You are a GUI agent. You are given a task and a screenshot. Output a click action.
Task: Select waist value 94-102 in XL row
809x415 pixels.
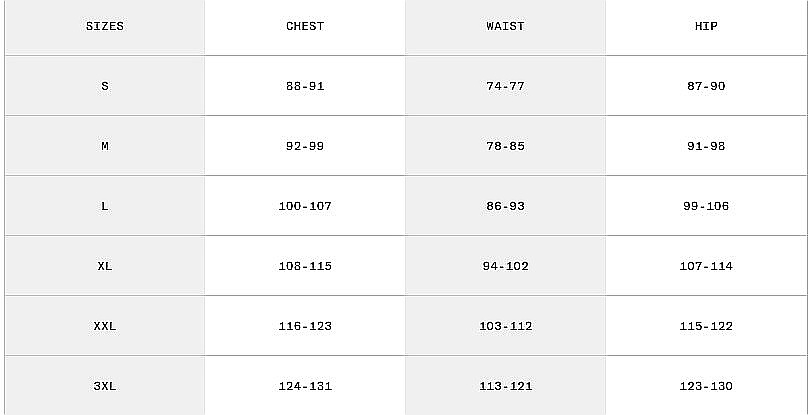point(505,266)
